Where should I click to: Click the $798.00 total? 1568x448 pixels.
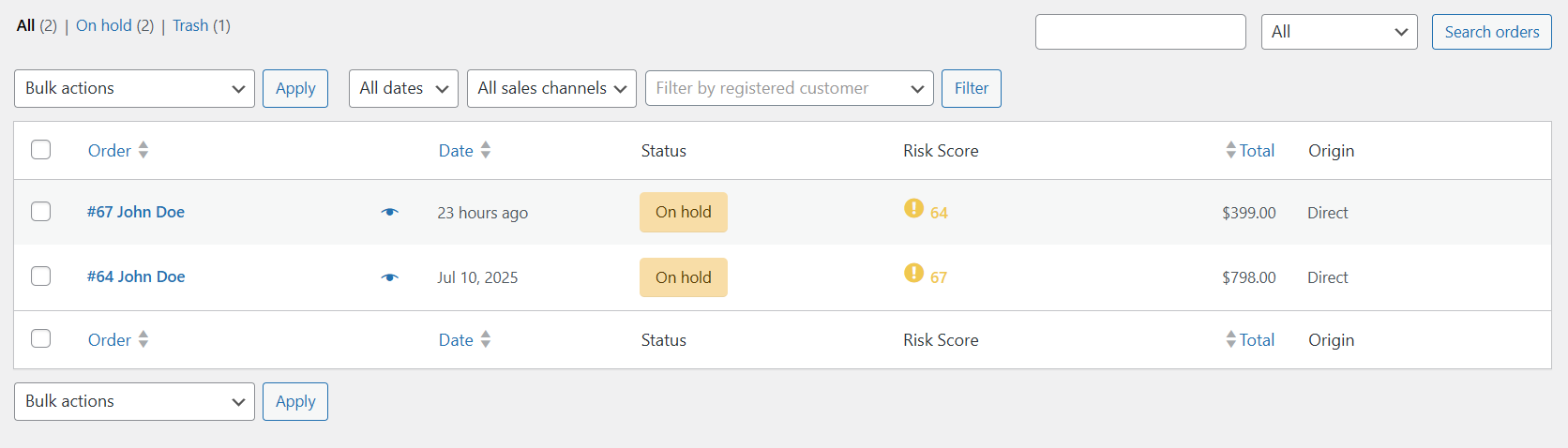[x=1249, y=277]
